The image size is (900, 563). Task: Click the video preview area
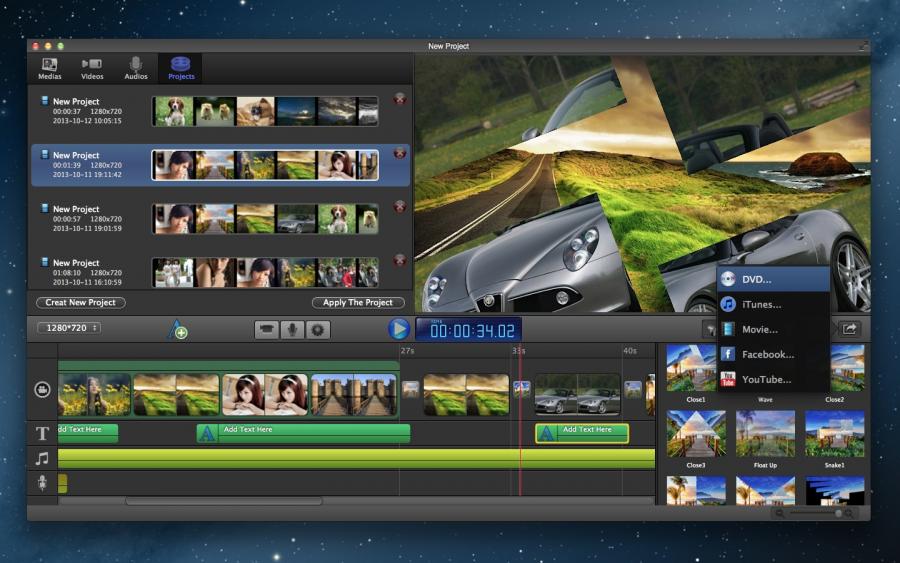[642, 184]
